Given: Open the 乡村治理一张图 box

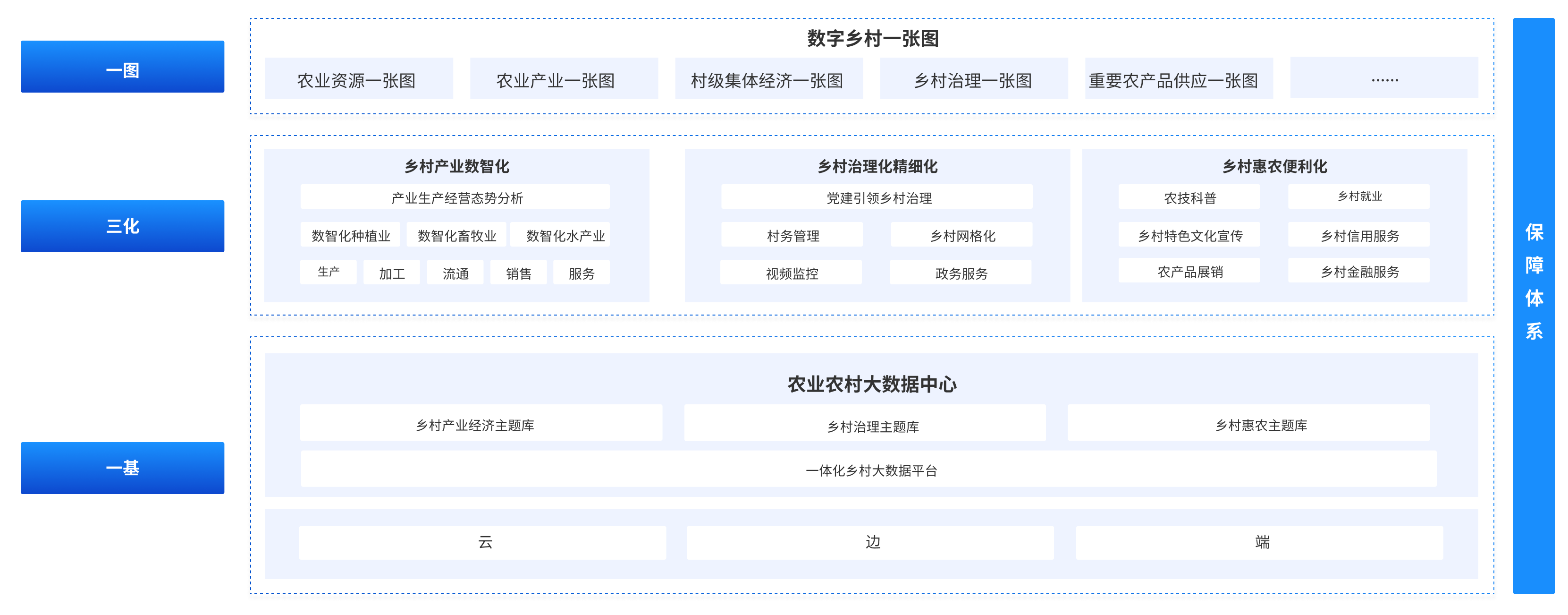Looking at the screenshot, I should (973, 79).
